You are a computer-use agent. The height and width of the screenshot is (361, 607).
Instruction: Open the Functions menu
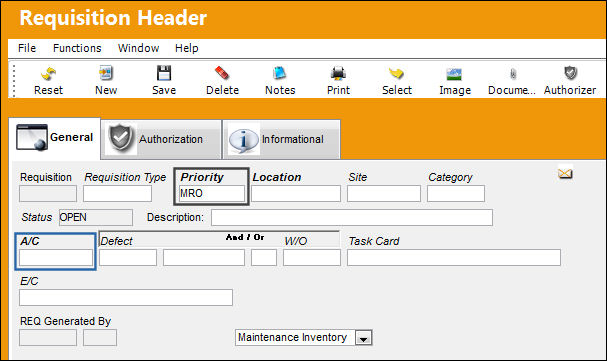(77, 48)
